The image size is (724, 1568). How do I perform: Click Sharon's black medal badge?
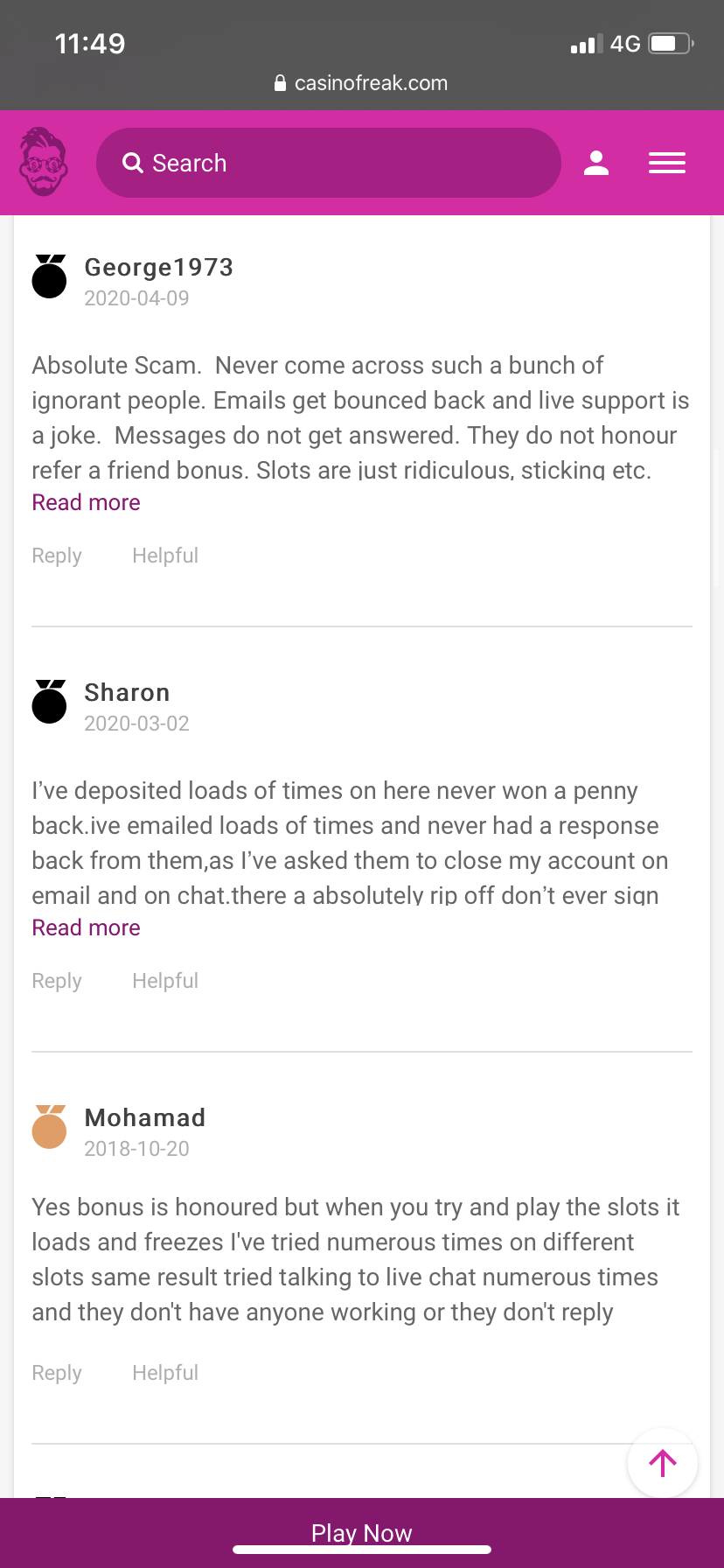coord(50,702)
